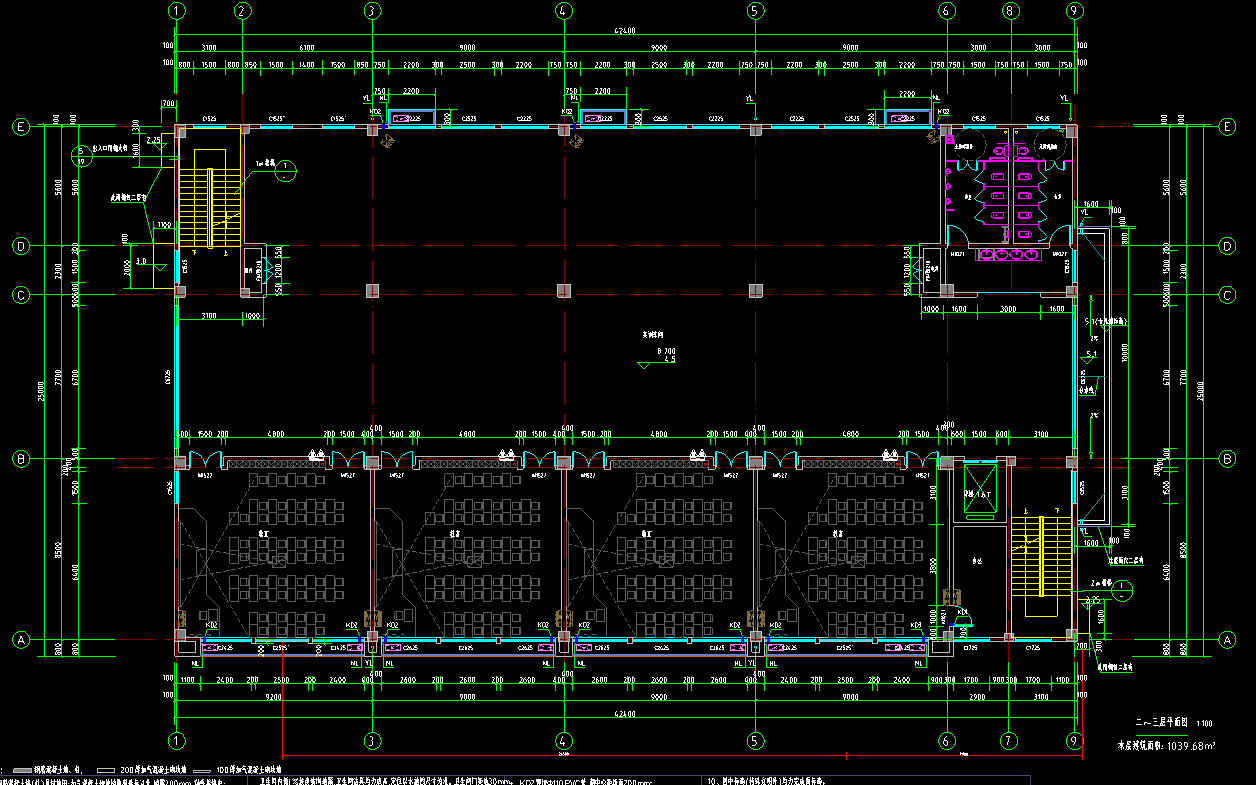Screen dimensions: 1256x785
Task: Select the floor plan title 二~三层平面图
Action: point(1160,721)
